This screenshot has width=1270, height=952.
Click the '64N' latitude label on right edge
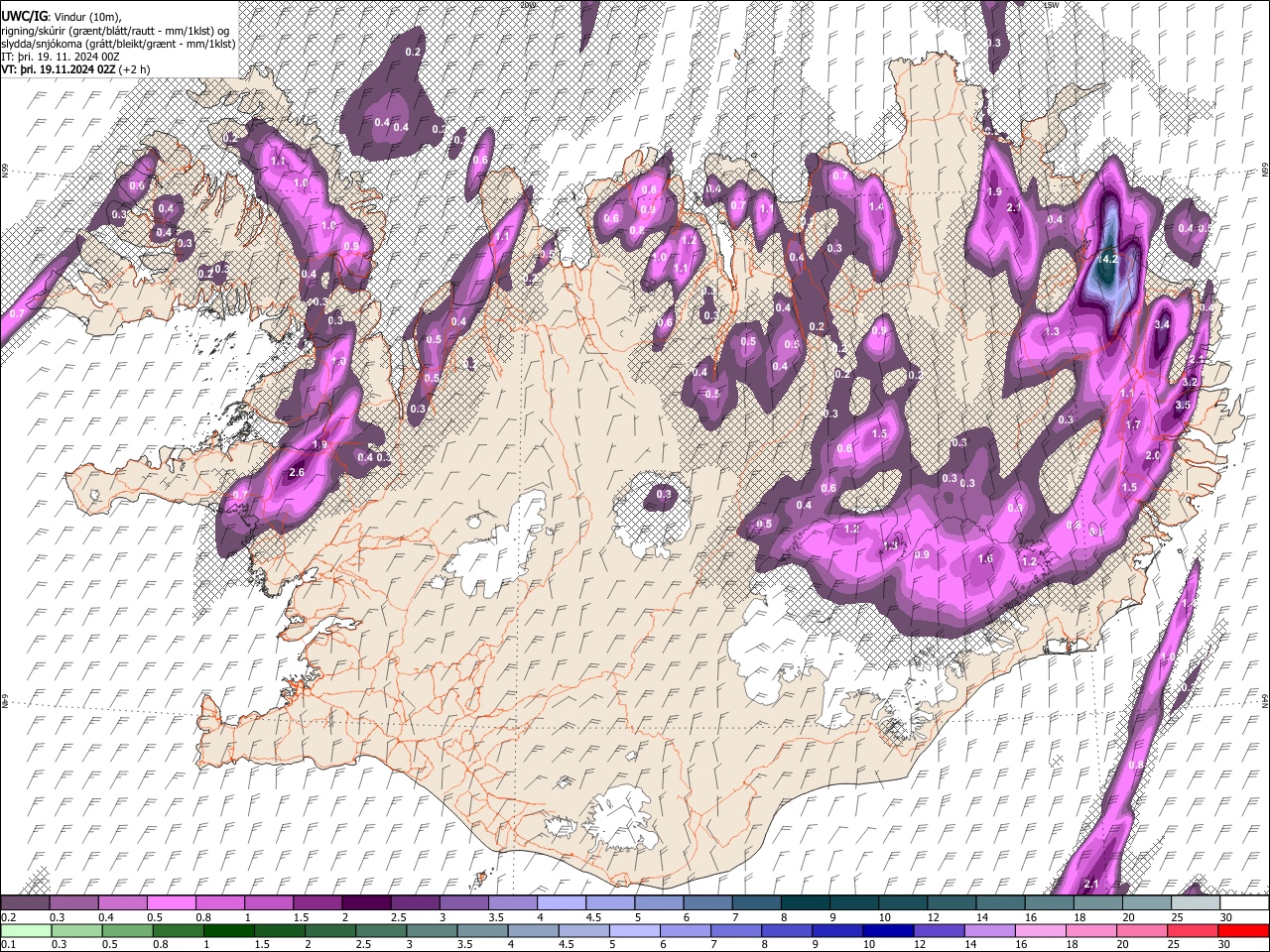(x=1265, y=699)
